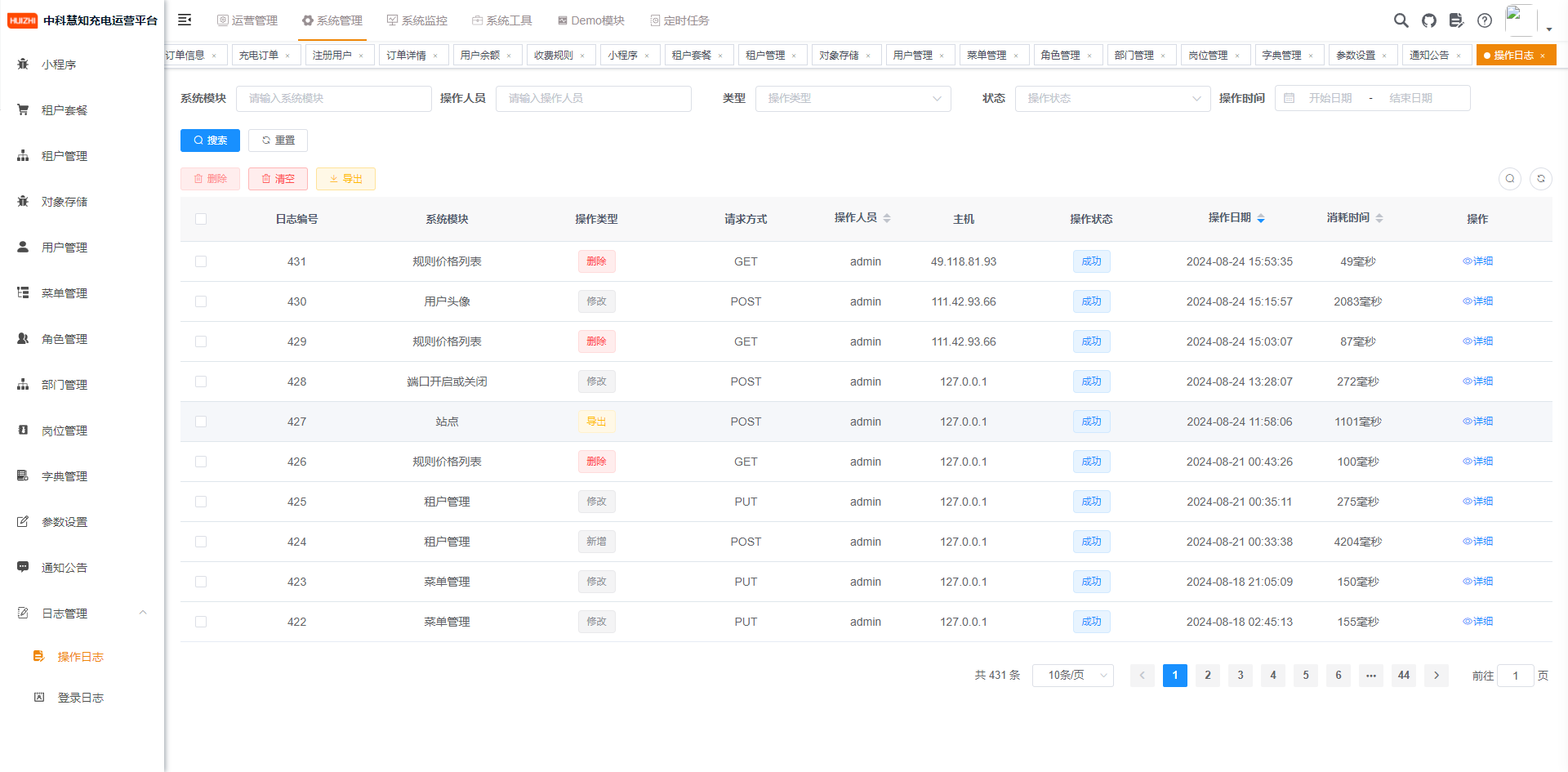Click the round table refresh icon
This screenshot has width=1568, height=772.
pos(1541,178)
